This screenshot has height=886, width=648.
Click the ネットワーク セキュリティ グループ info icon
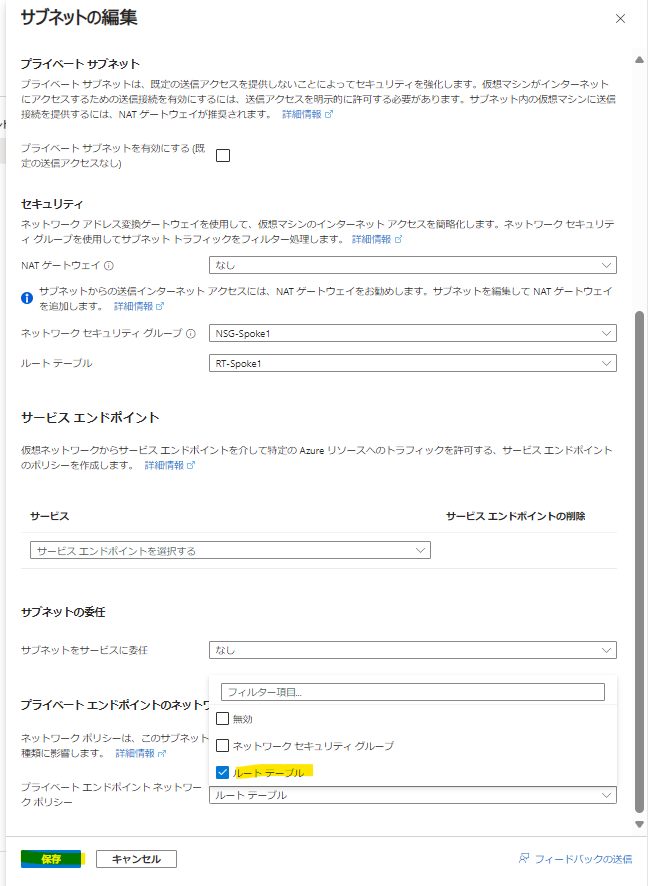[x=190, y=333]
